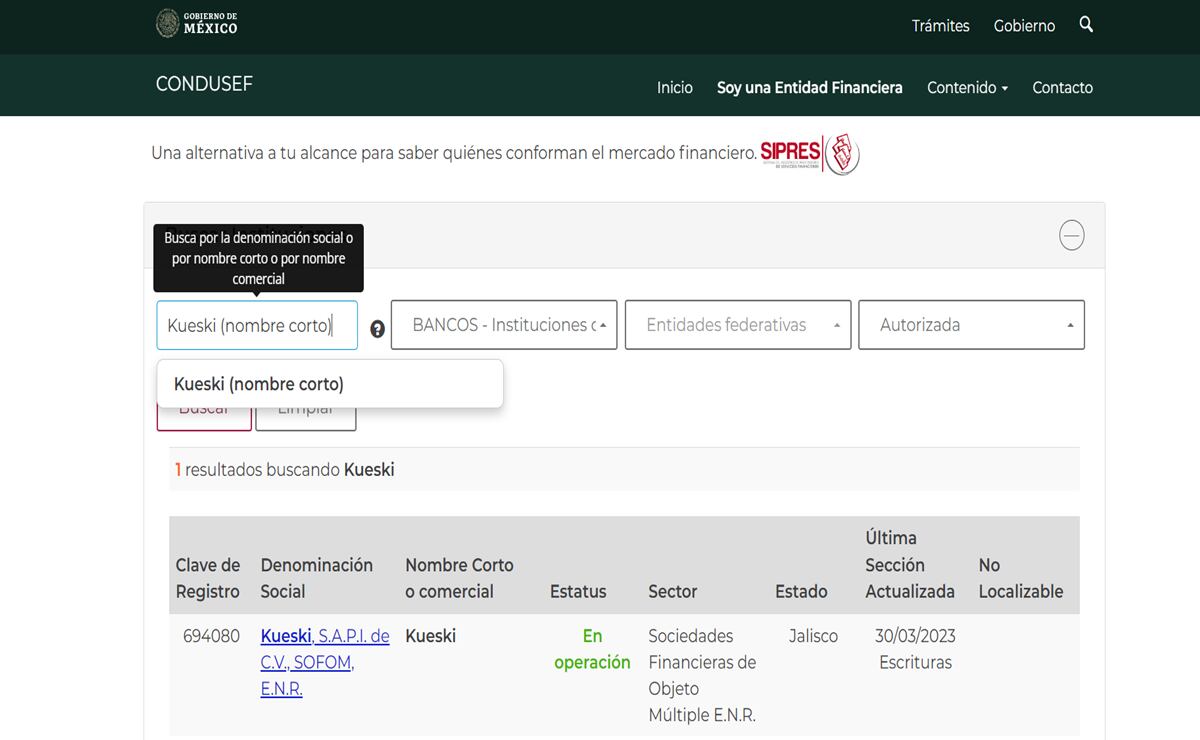1200x740 pixels.
Task: Select the Trámites menu item
Action: pos(940,26)
